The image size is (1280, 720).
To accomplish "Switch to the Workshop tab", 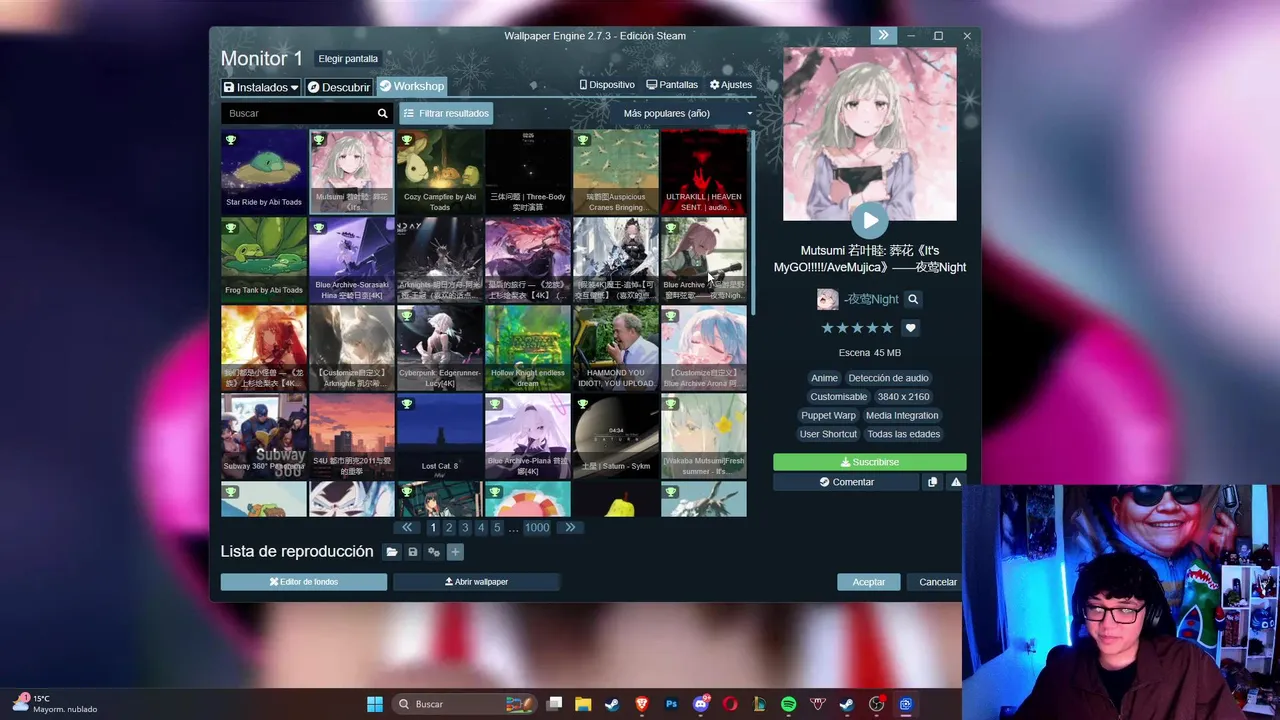I will pos(411,86).
